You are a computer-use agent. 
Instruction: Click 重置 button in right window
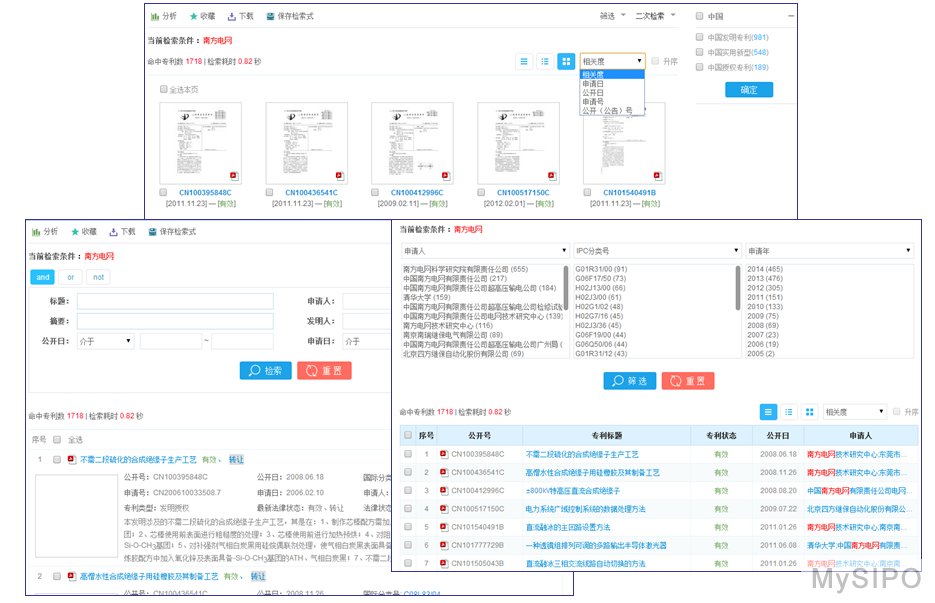point(688,381)
